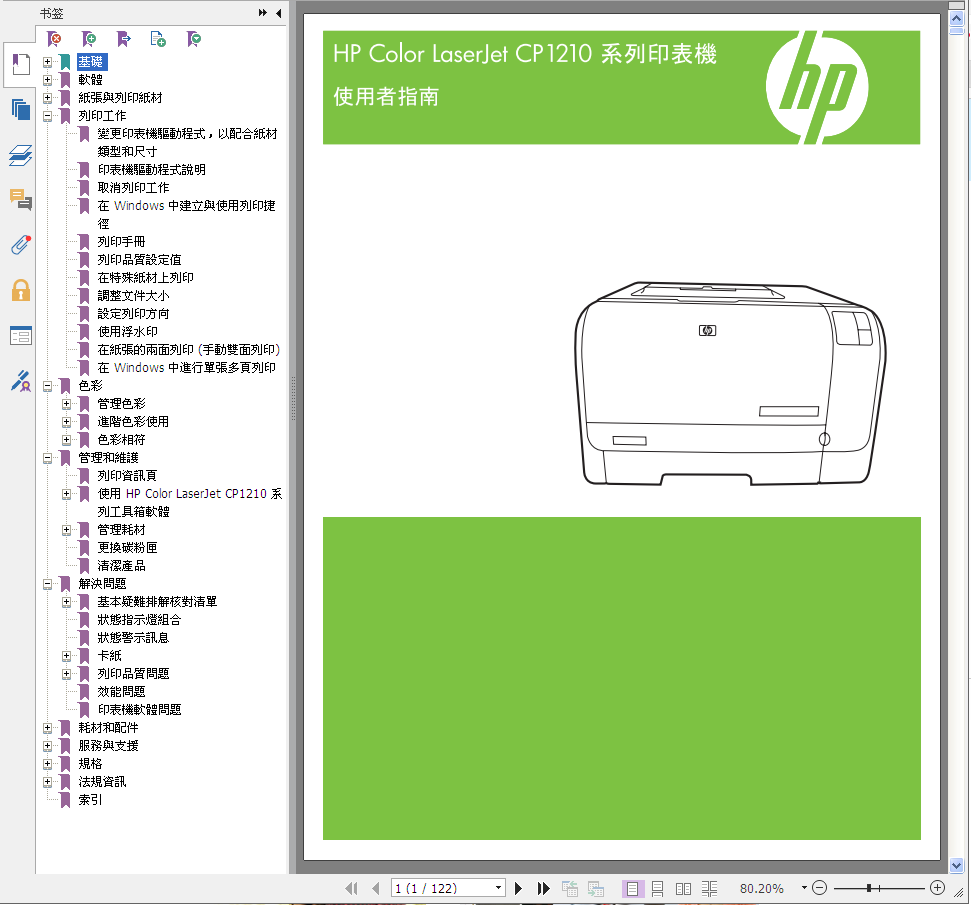Open the digital signatures panel

click(x=20, y=381)
